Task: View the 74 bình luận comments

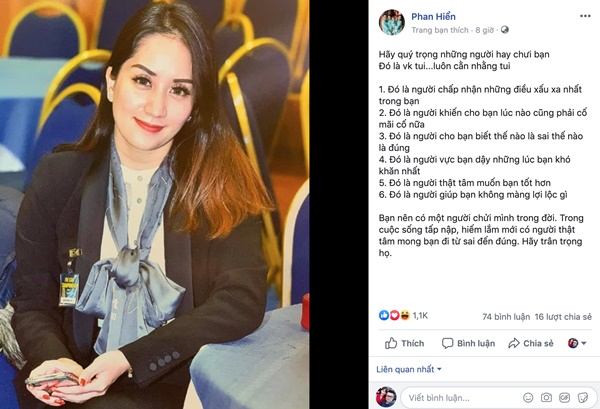Action: tap(506, 317)
